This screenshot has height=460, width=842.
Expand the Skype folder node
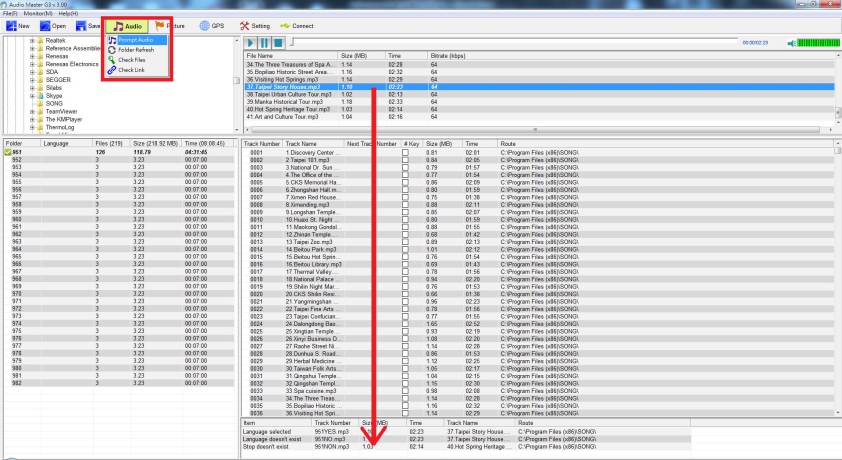[x=32, y=96]
